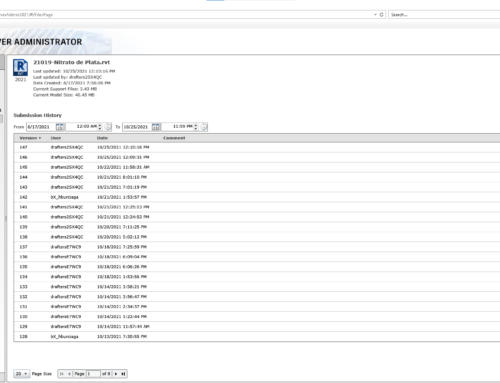The width and height of the screenshot is (500, 383).
Task: Click the From date field 8/17/2021
Action: point(41,127)
